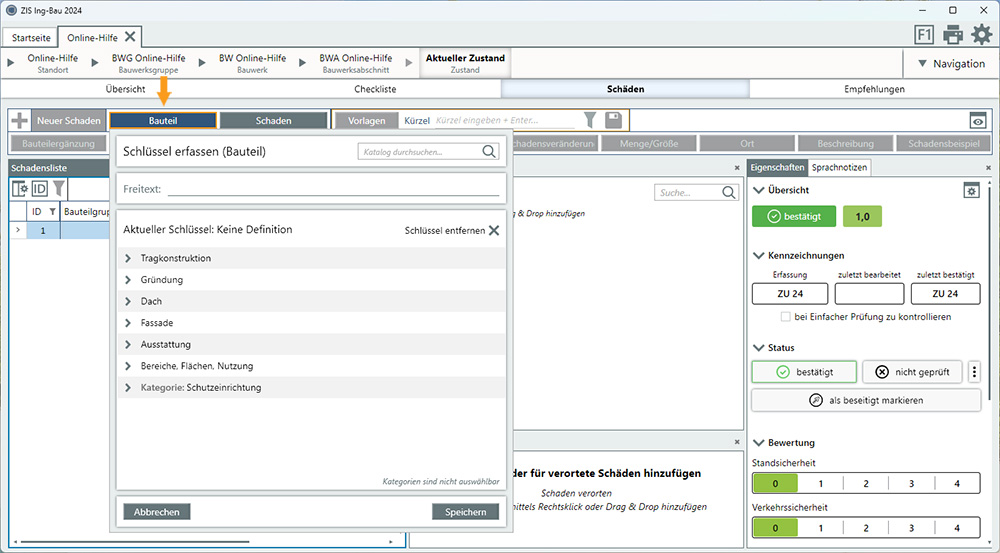
Task: Click the Speichern button
Action: (465, 512)
